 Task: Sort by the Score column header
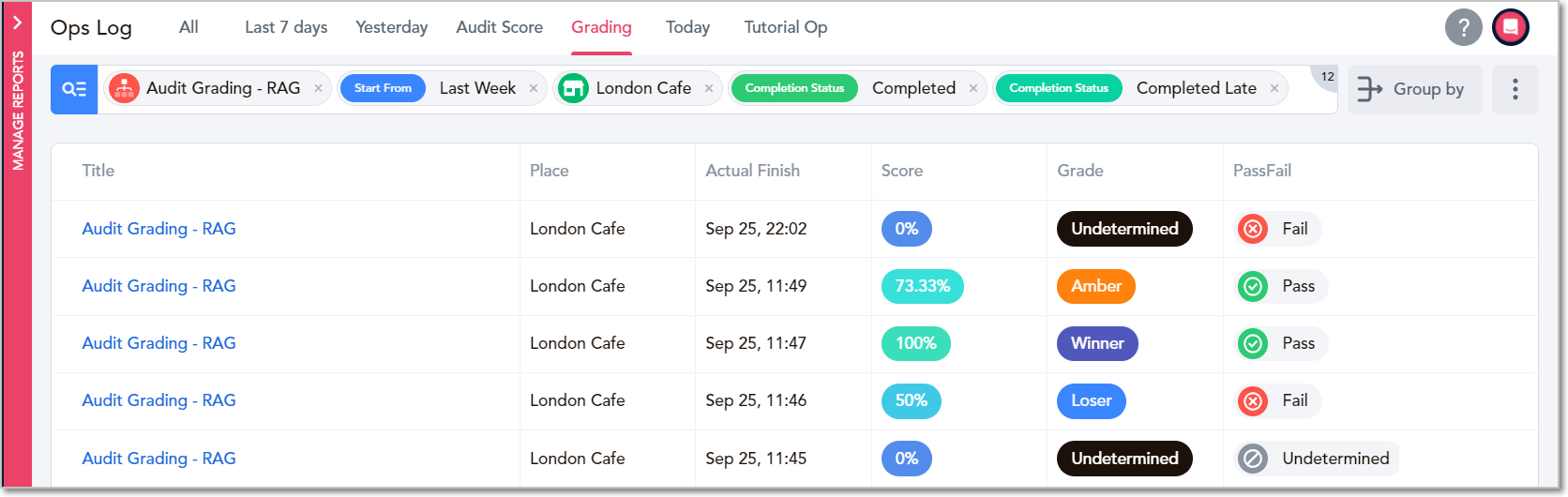pos(902,171)
